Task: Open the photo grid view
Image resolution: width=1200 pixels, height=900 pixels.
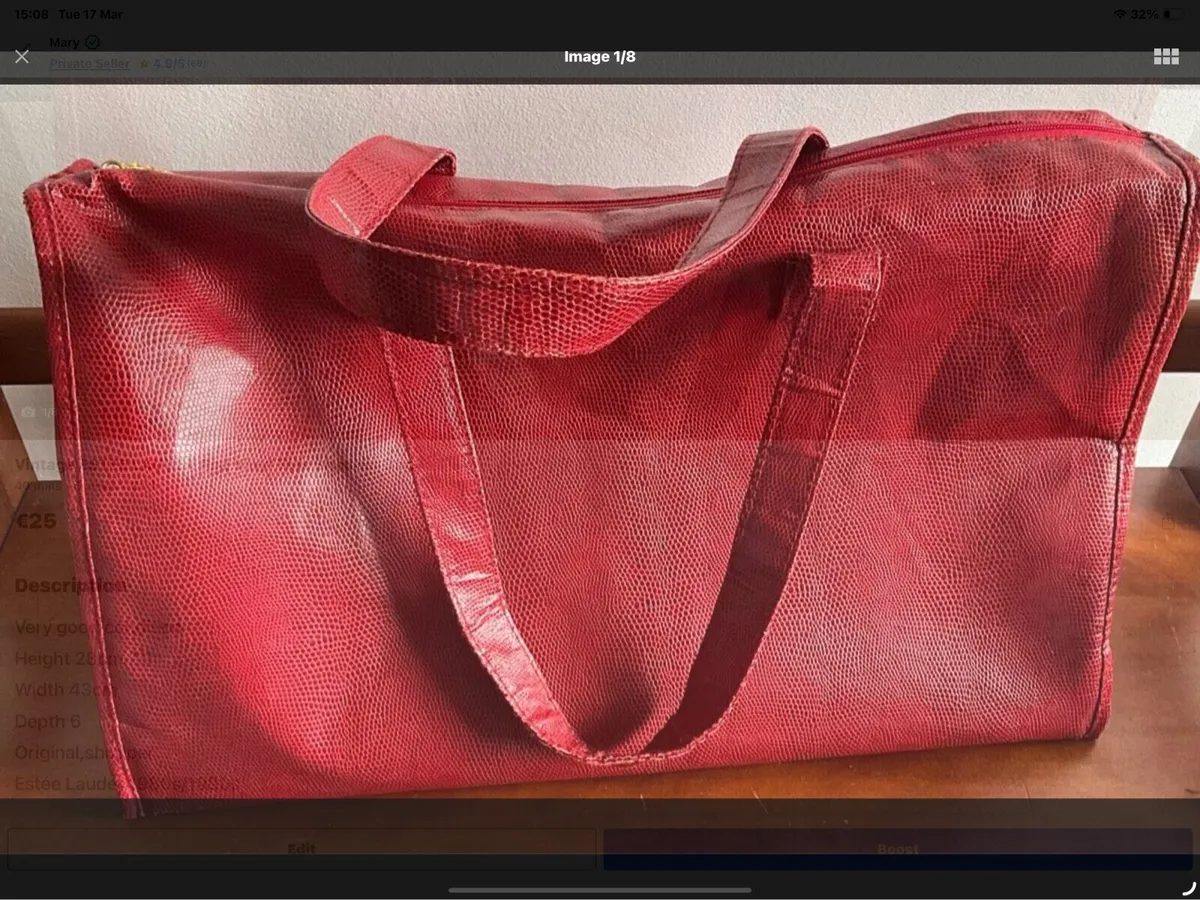Action: click(x=1167, y=56)
